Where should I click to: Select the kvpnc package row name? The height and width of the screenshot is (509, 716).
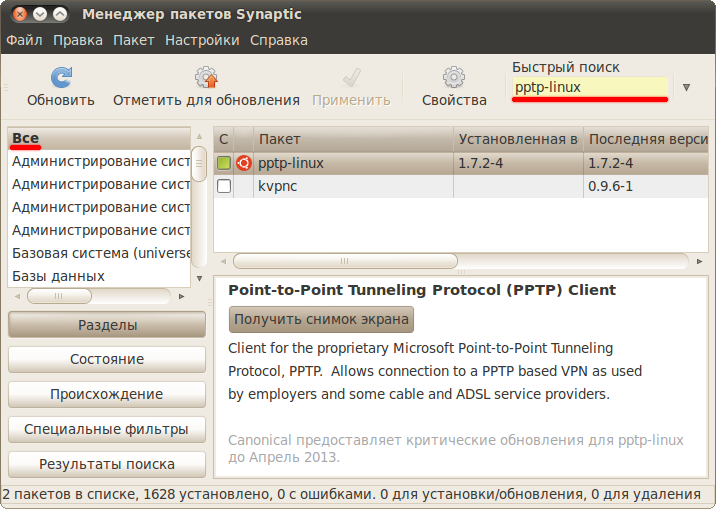pyautogui.click(x=278, y=186)
